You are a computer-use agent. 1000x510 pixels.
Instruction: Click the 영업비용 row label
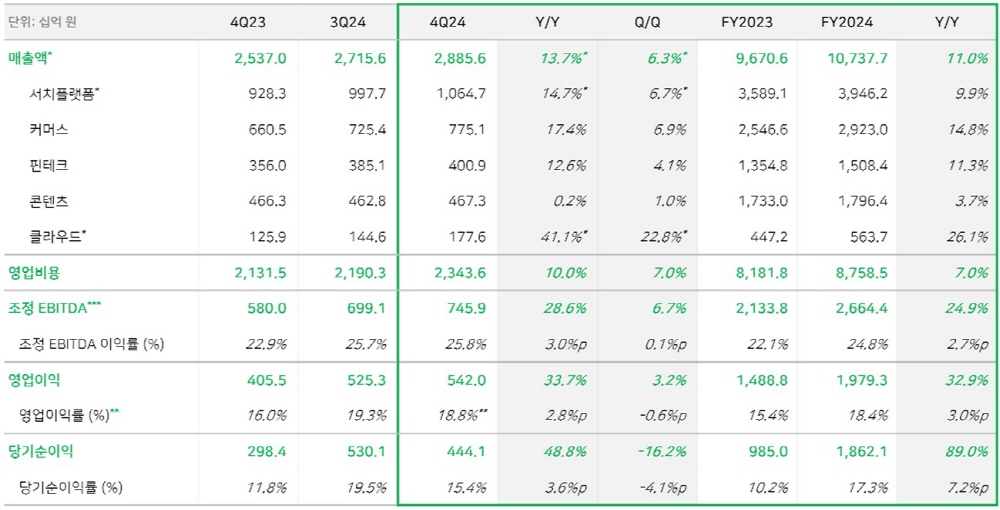34,272
